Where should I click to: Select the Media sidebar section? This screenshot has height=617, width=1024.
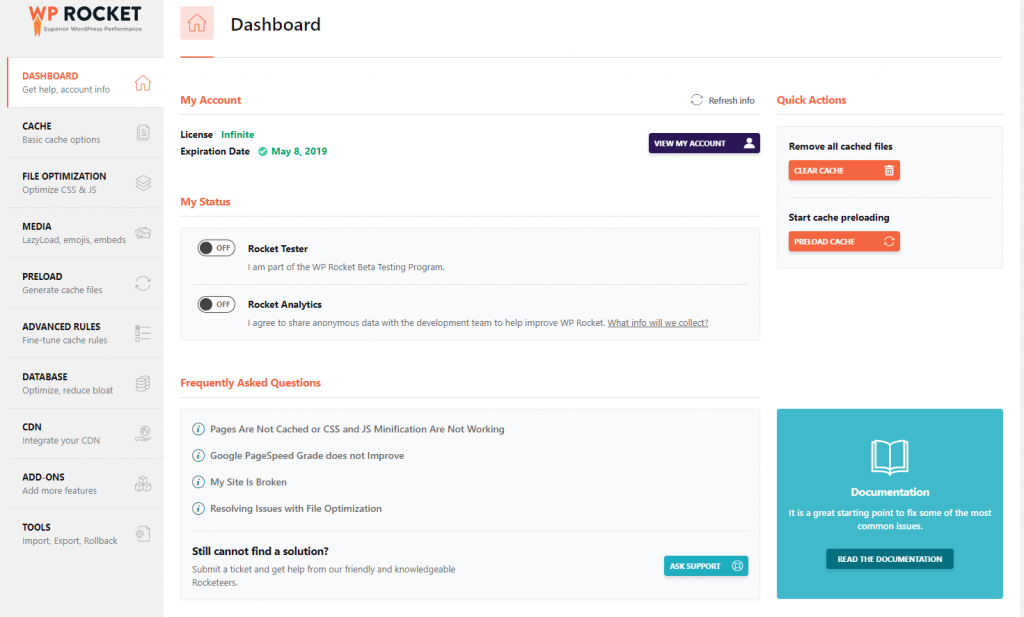86,233
